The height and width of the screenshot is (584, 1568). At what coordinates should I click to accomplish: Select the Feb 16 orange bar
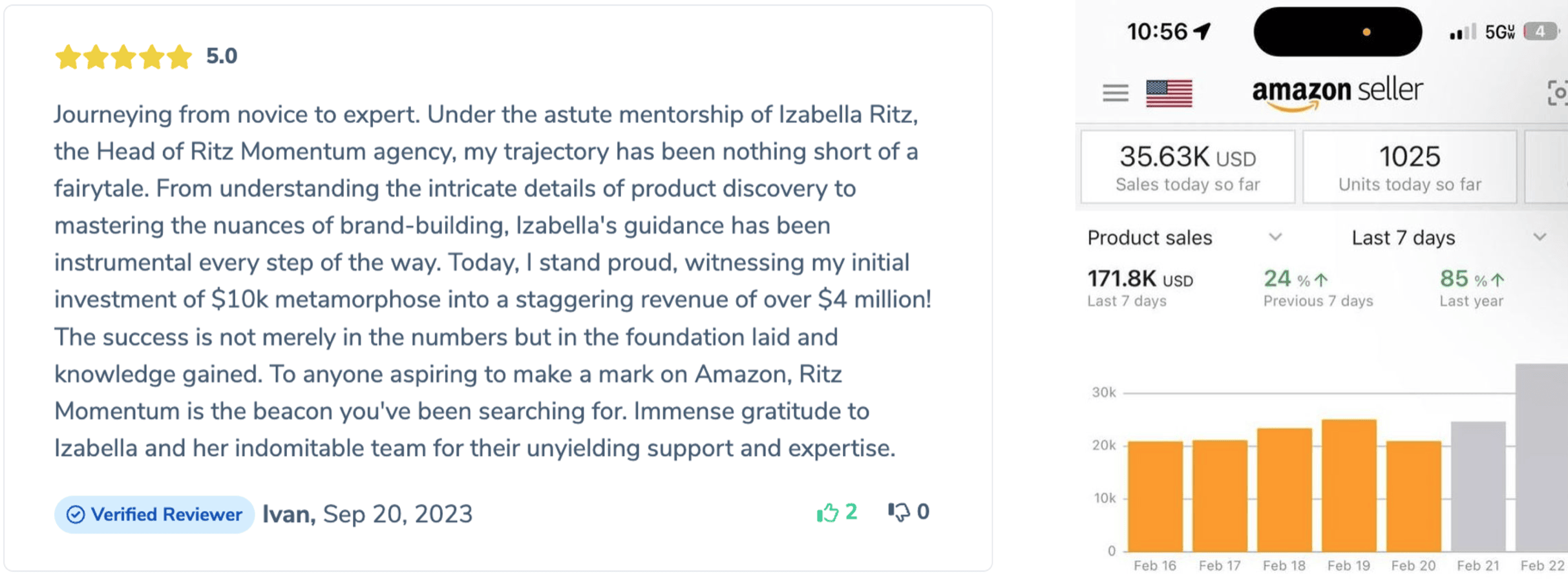(1155, 496)
